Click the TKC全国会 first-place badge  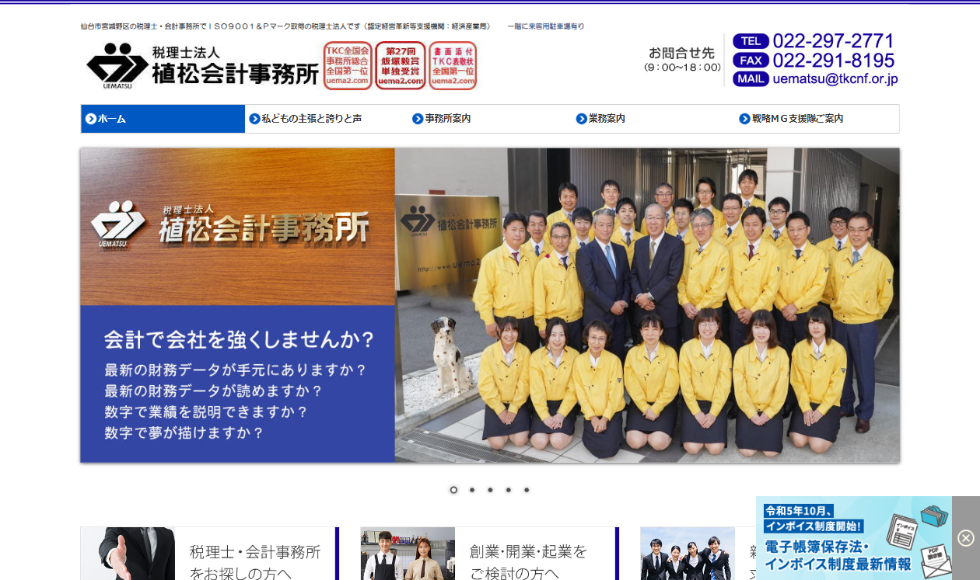[347, 66]
